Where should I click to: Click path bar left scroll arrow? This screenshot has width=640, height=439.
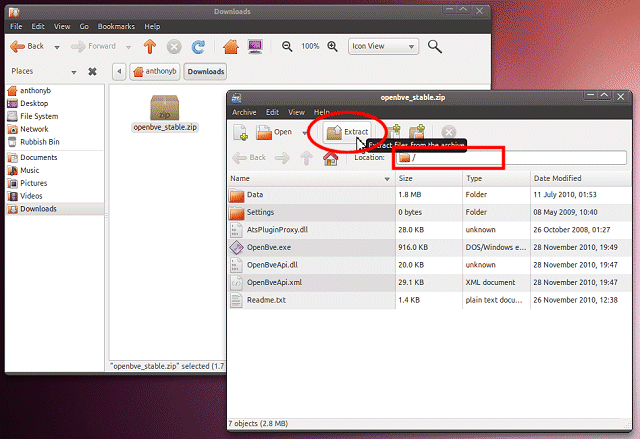point(119,71)
